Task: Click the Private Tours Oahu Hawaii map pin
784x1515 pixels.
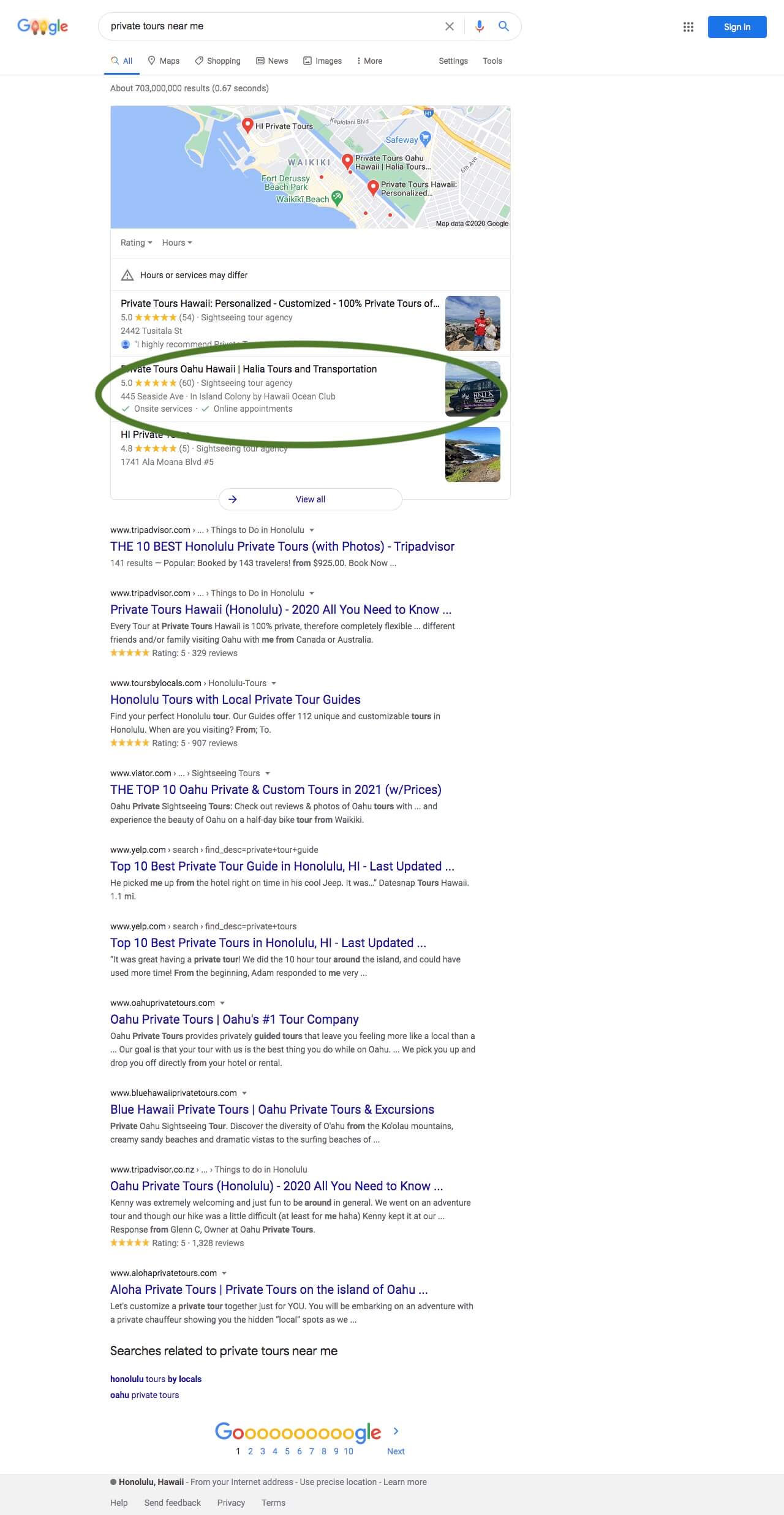Action: [347, 161]
